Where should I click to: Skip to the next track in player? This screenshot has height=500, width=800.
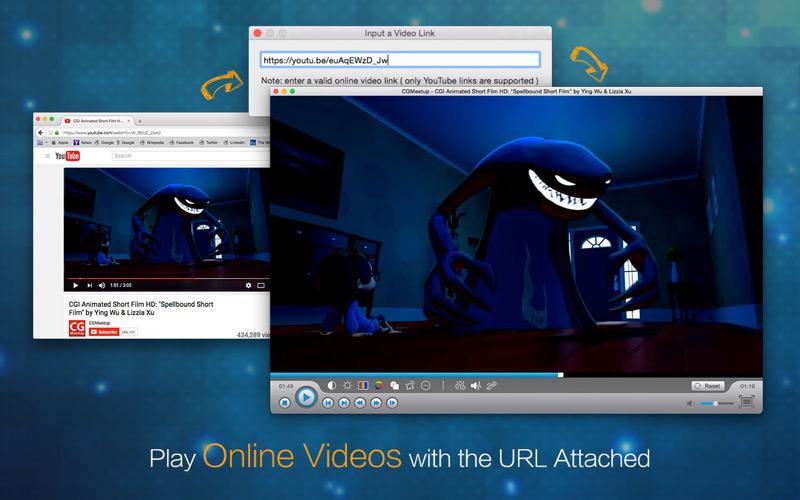pos(344,403)
